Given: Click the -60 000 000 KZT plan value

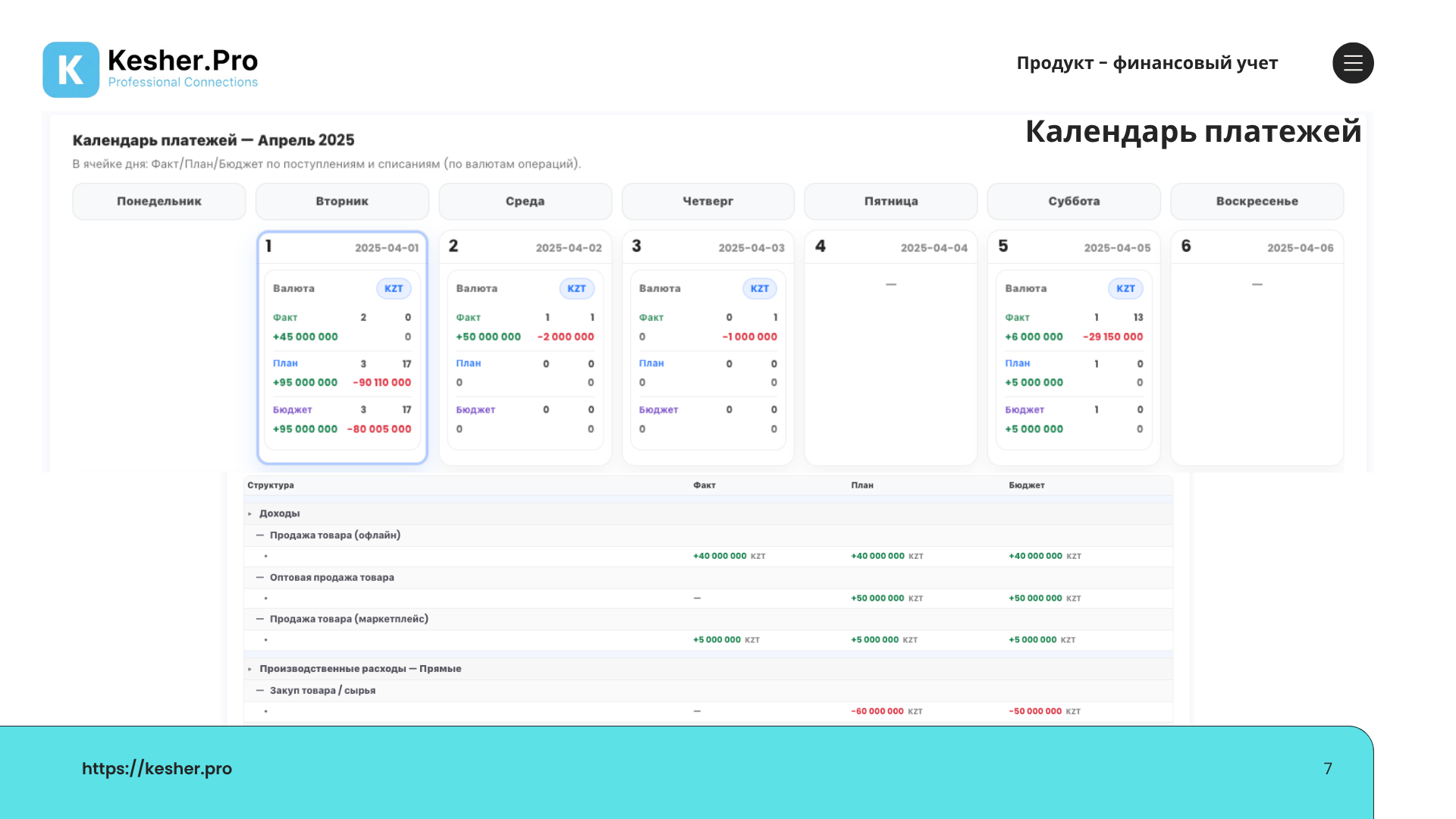Looking at the screenshot, I should coord(886,711).
